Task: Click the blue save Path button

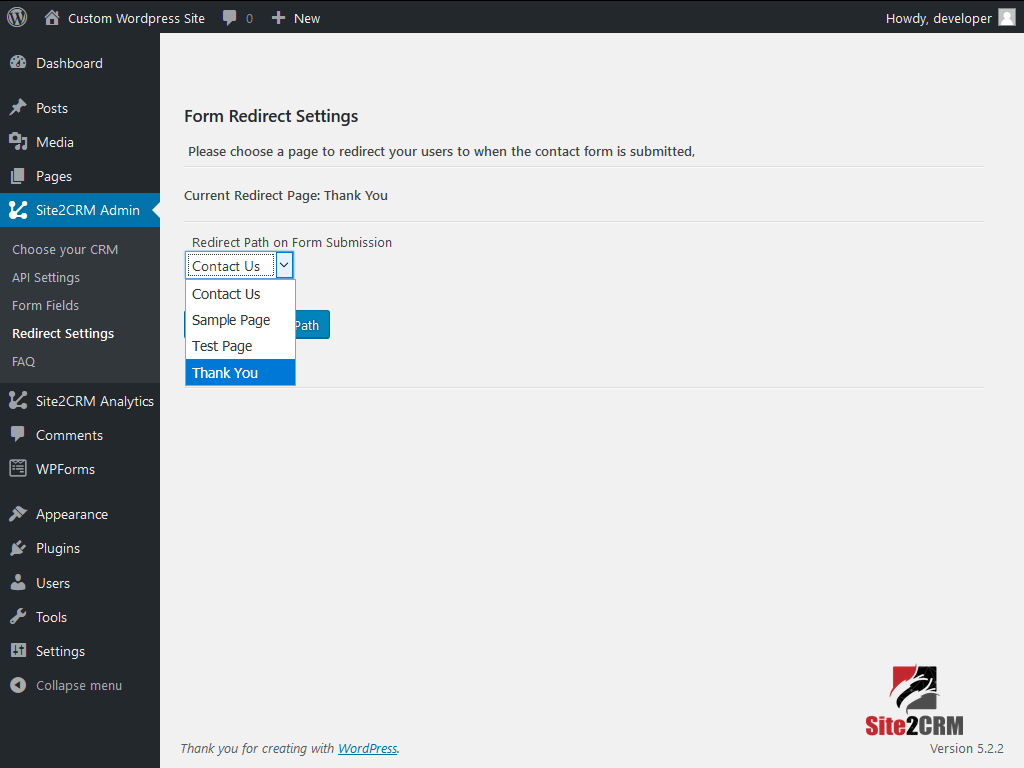Action: (312, 325)
